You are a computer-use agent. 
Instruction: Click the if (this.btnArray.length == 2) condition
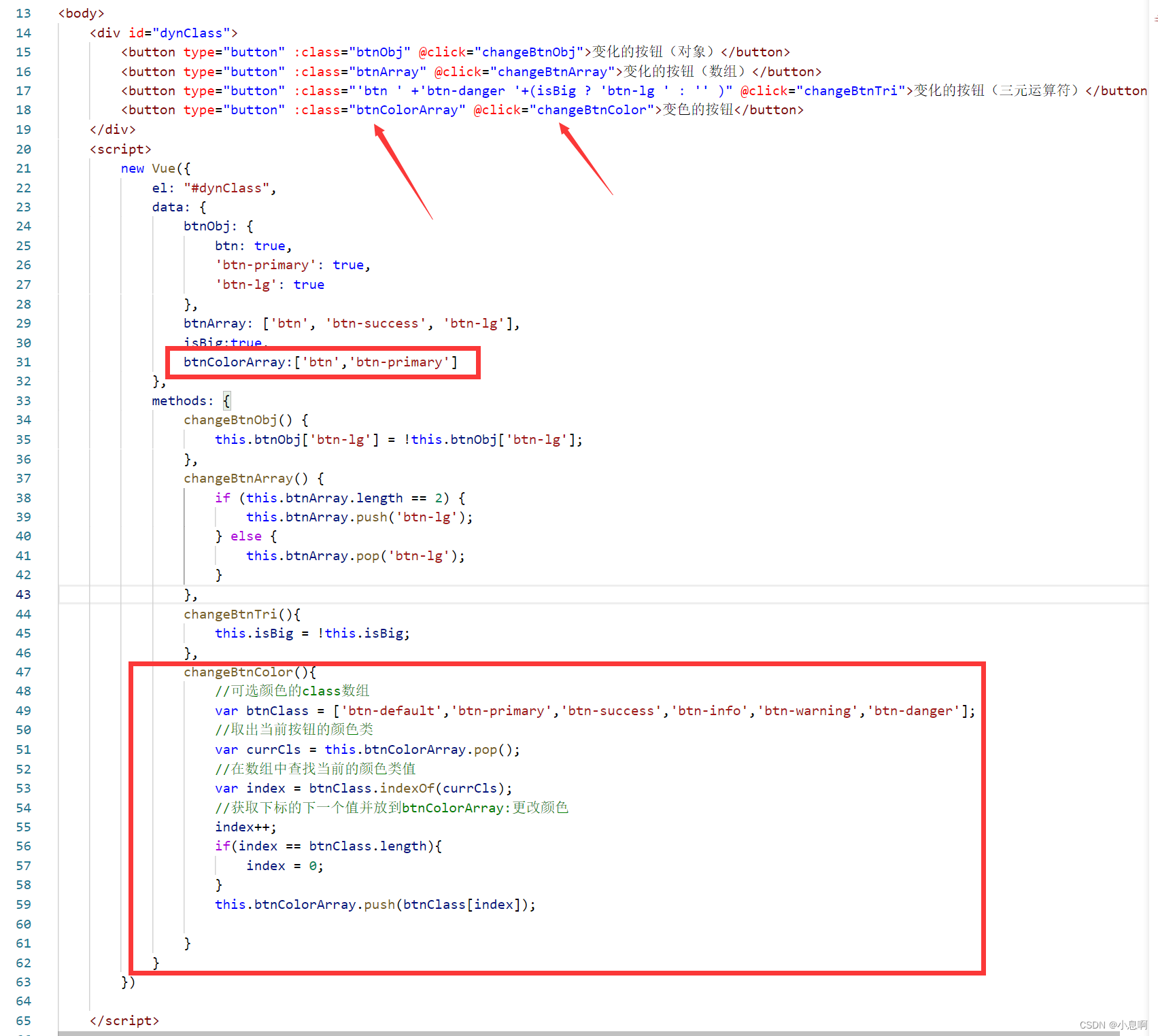click(340, 498)
